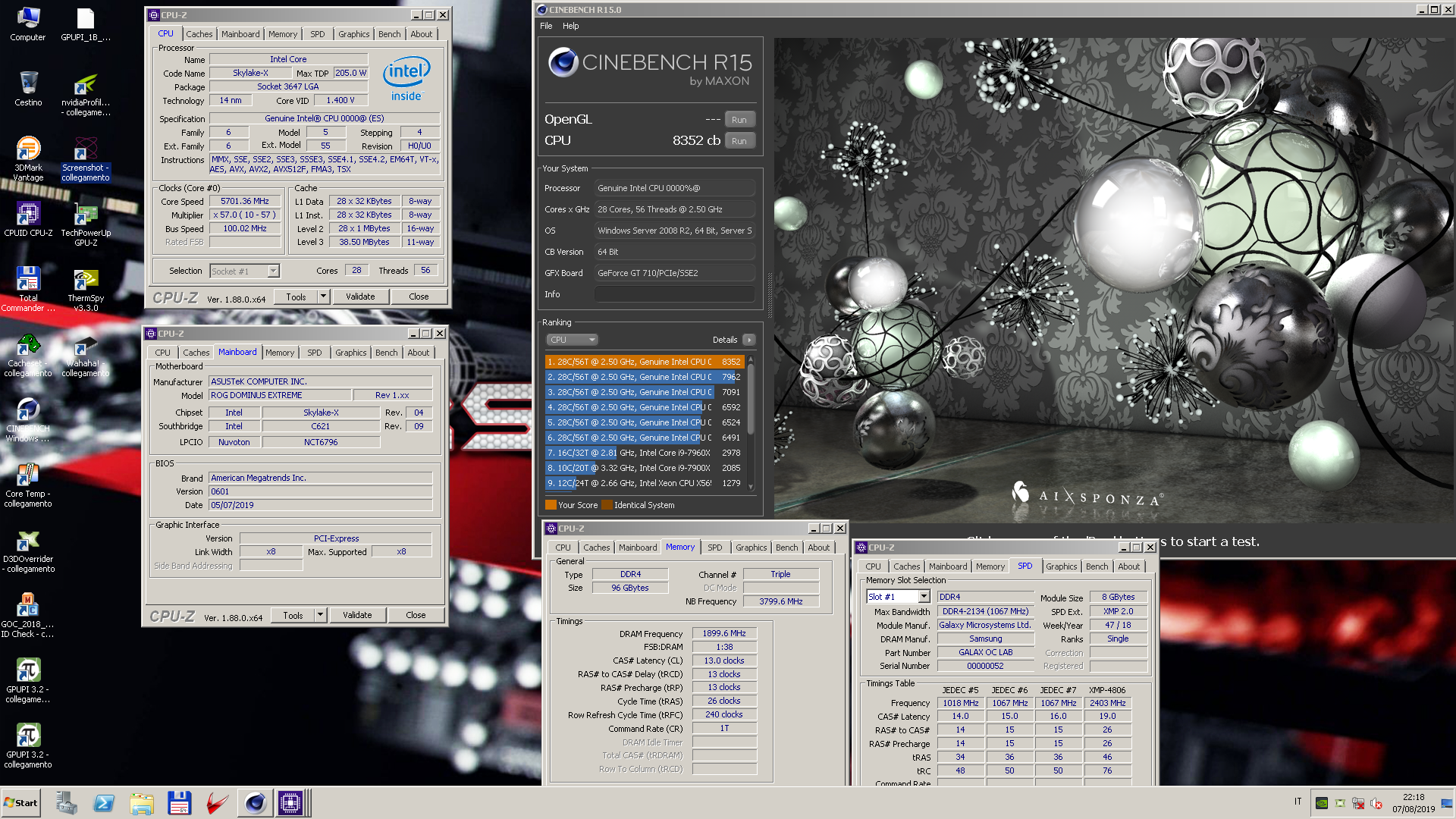Launch TechPowerUp GPU-Z from the desktop
The height and width of the screenshot is (819, 1456).
pyautogui.click(x=86, y=224)
